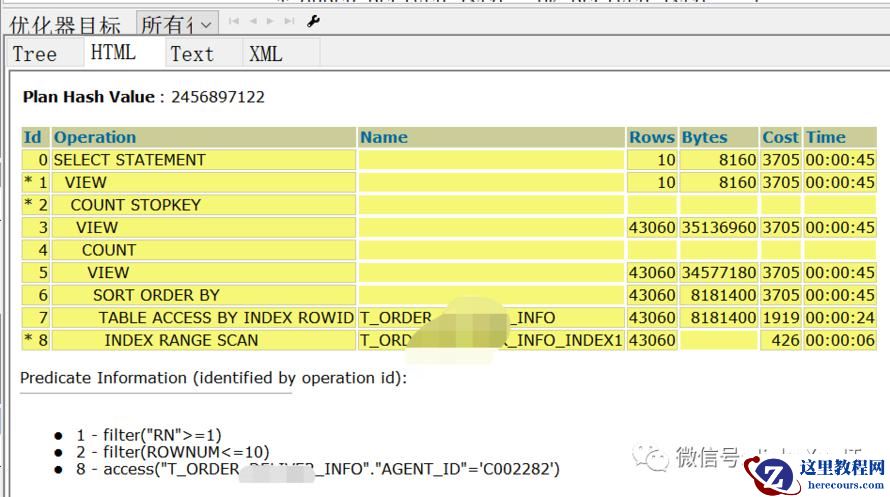Select the COUNT STOPKEY operation cell

(204, 205)
